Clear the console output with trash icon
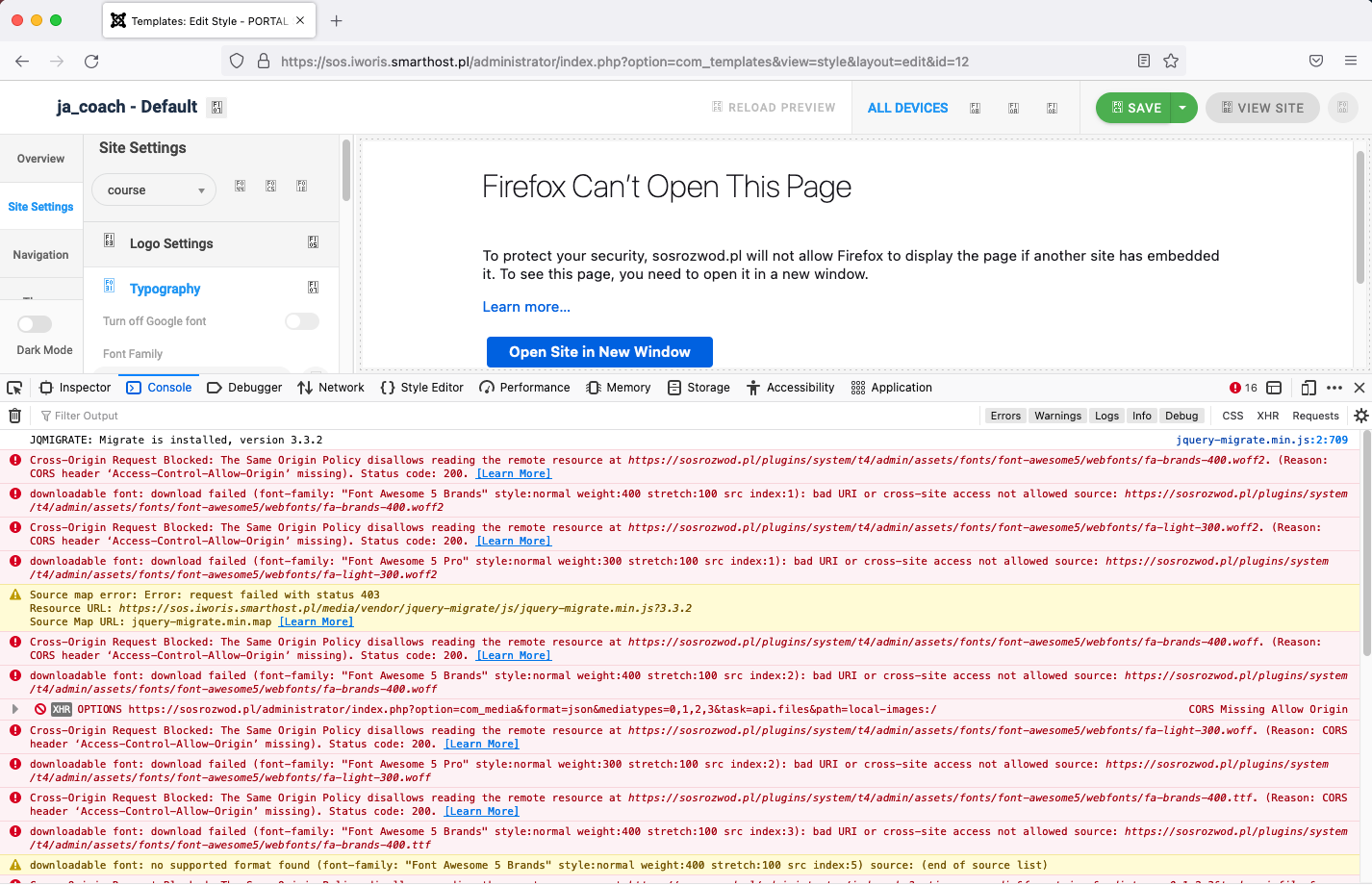The width and height of the screenshot is (1372, 886). click(x=14, y=416)
